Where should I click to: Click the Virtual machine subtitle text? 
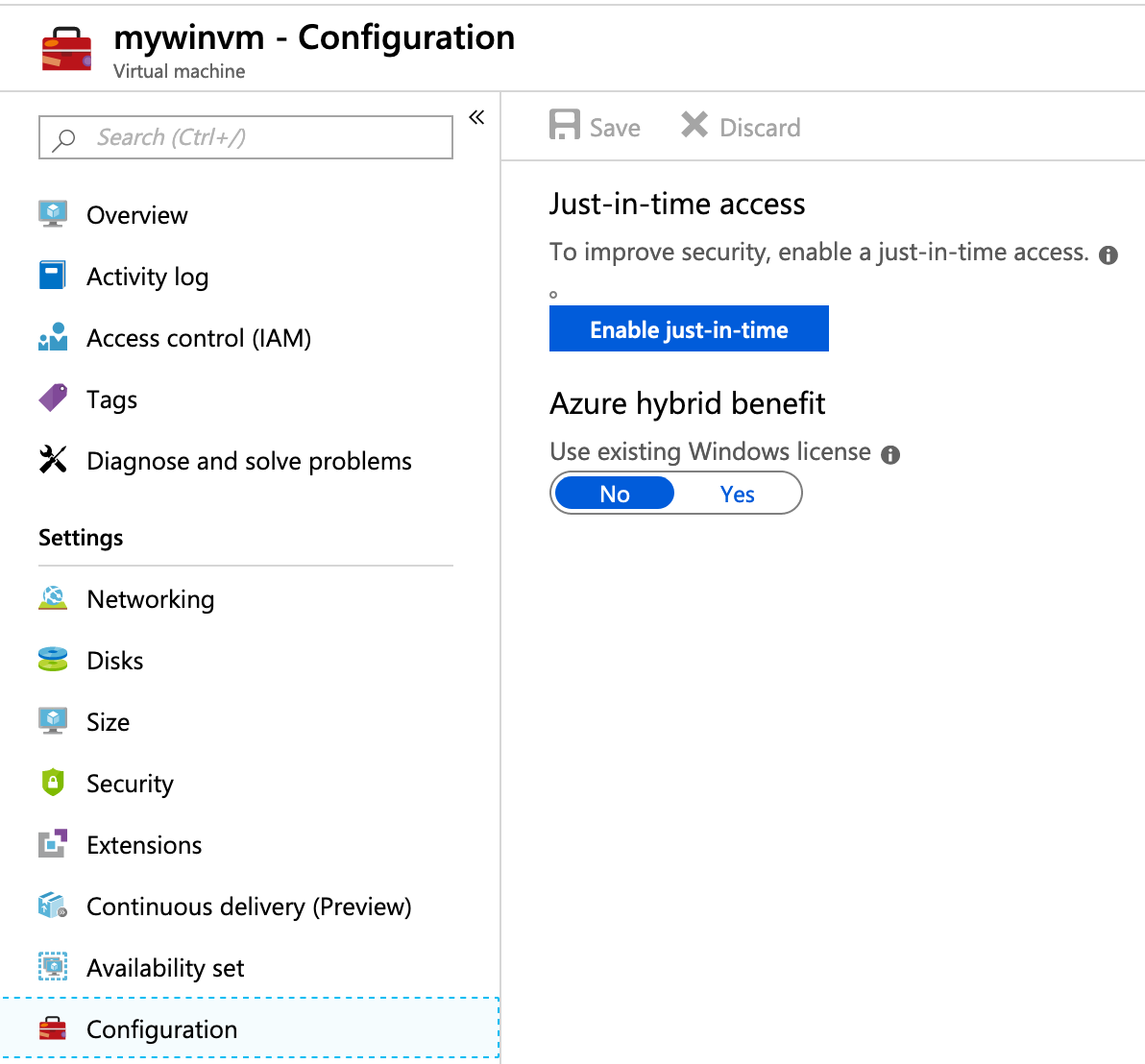coord(179,71)
